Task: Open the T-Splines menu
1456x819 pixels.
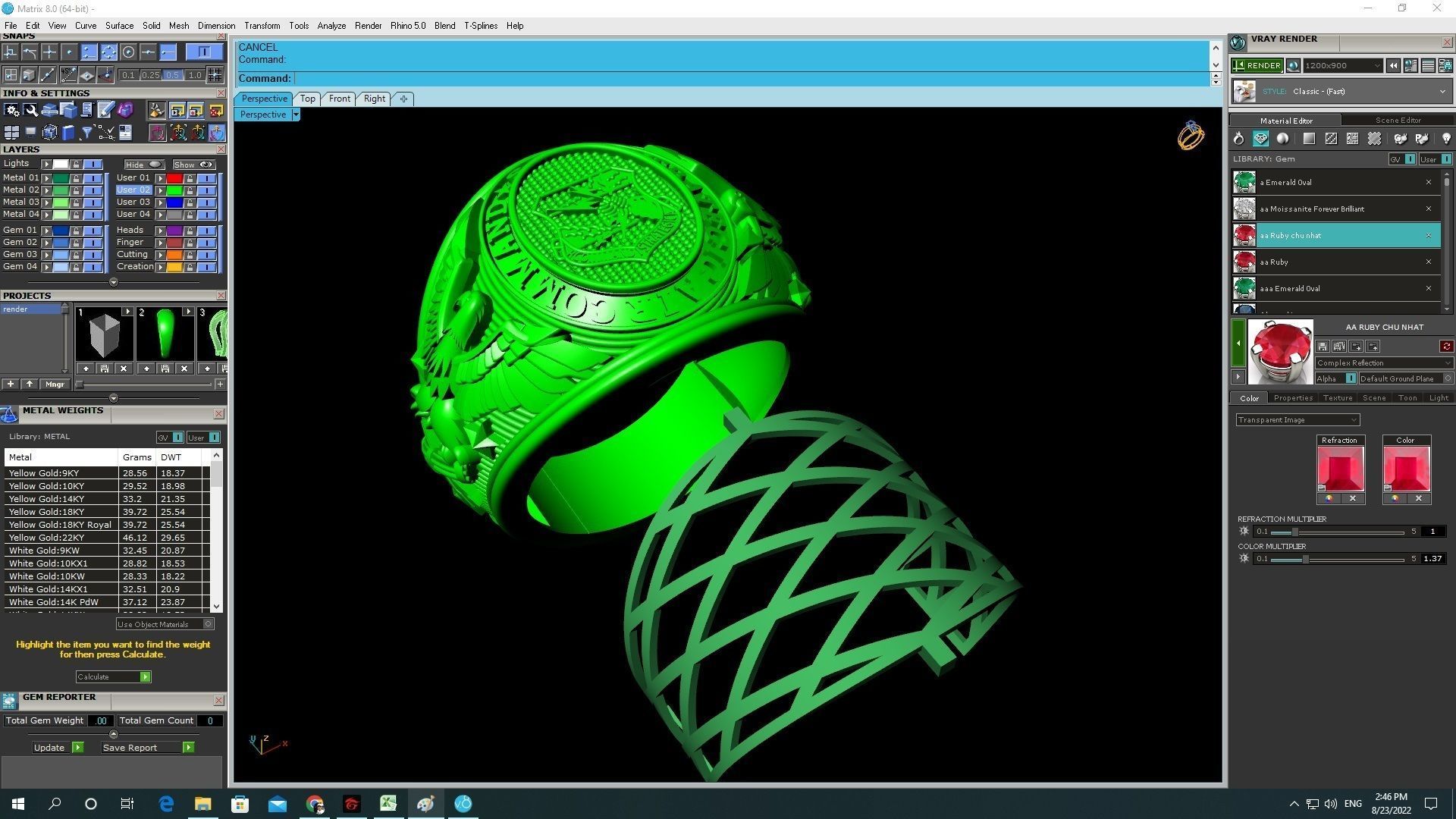Action: tap(480, 26)
